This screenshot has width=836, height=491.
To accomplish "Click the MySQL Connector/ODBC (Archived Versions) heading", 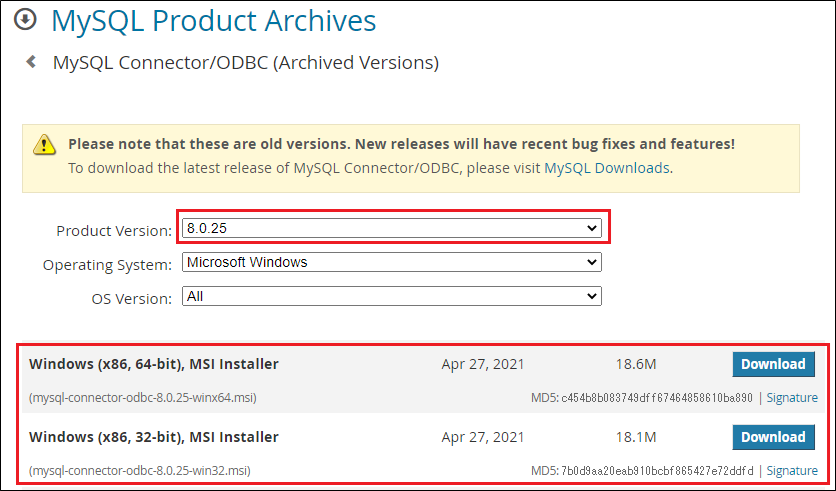I will click(246, 62).
